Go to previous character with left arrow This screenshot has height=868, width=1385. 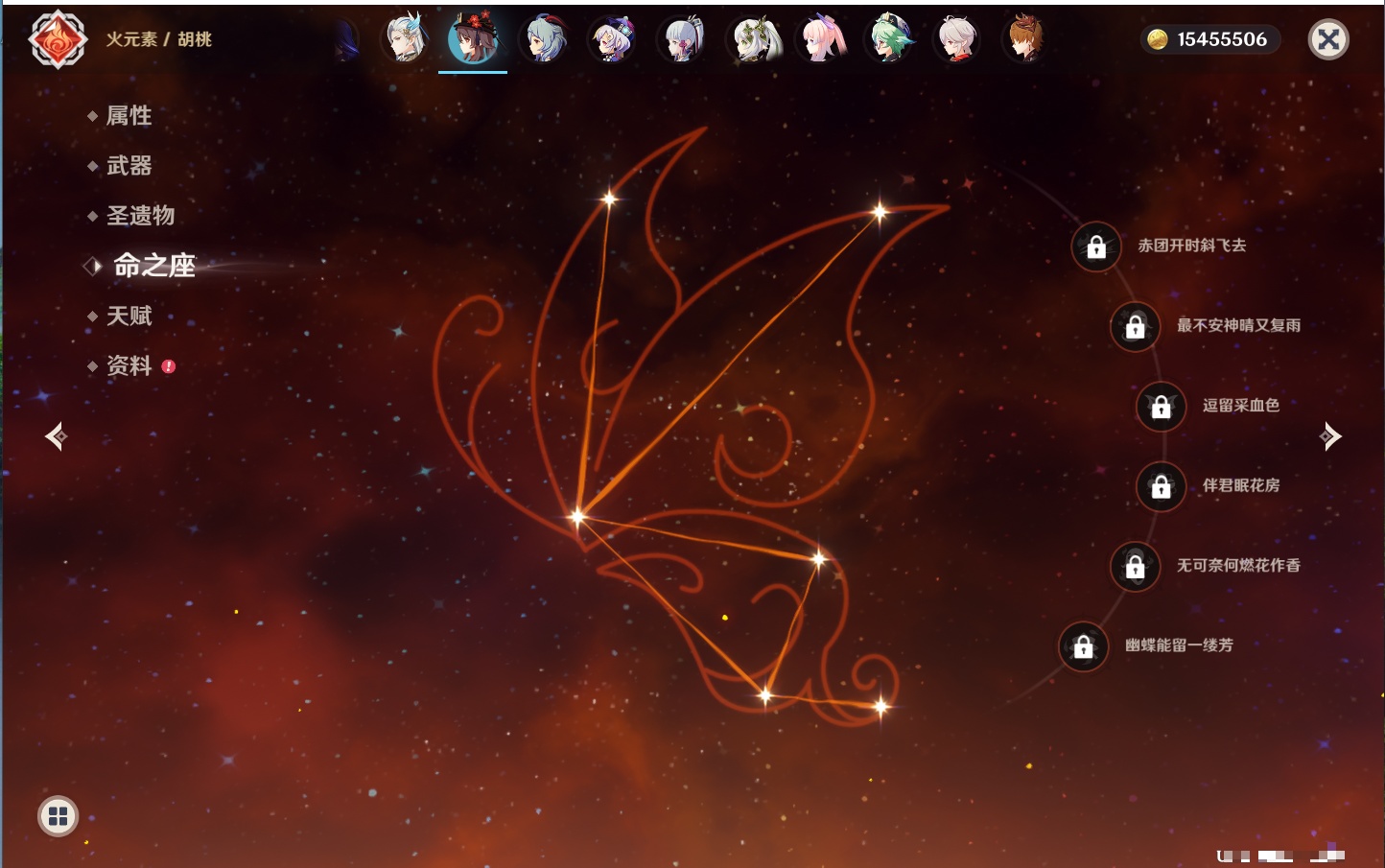pyautogui.click(x=56, y=436)
